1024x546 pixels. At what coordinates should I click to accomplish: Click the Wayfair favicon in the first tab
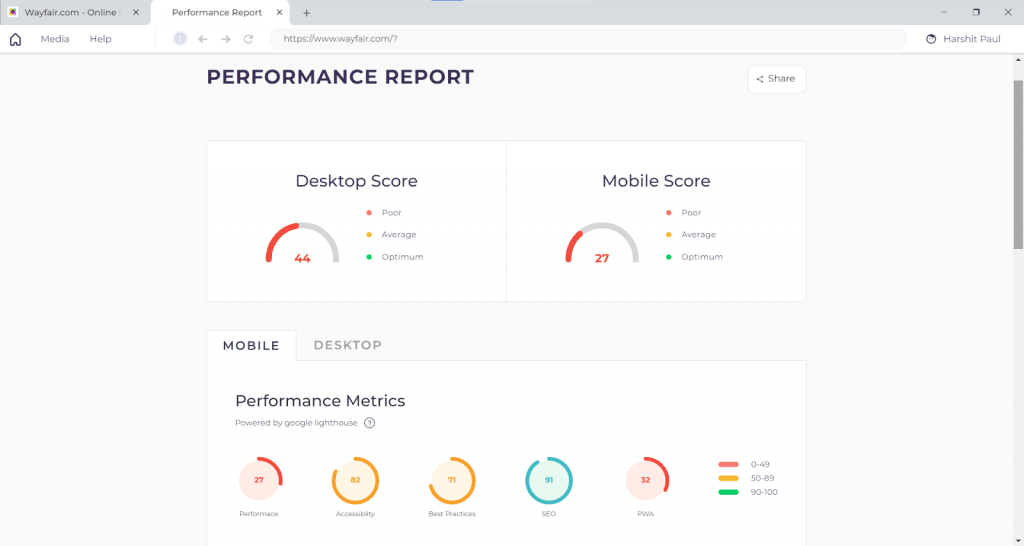coord(13,12)
